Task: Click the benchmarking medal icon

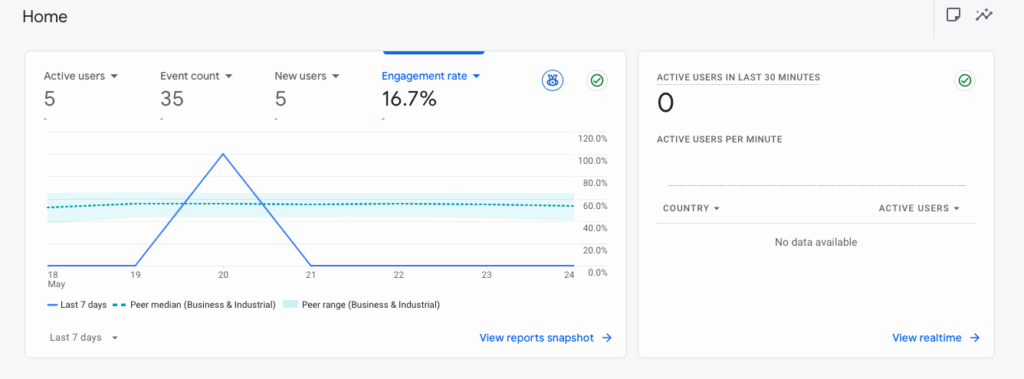Action: point(552,80)
